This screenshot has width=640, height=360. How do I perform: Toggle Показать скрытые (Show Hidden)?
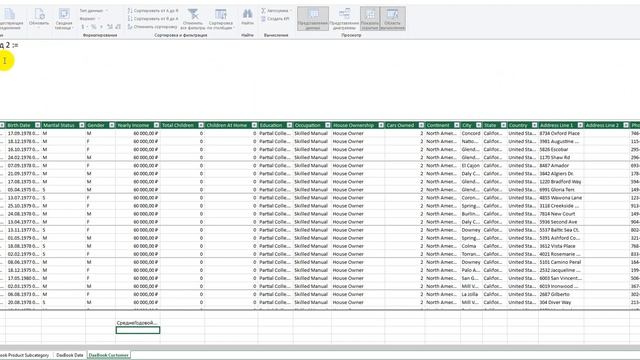[370, 19]
